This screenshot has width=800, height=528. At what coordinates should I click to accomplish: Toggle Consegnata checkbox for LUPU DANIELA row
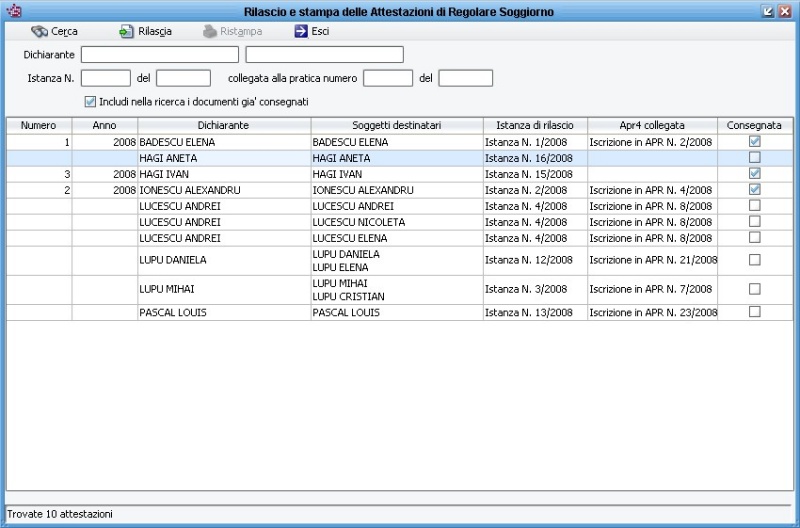point(755,260)
